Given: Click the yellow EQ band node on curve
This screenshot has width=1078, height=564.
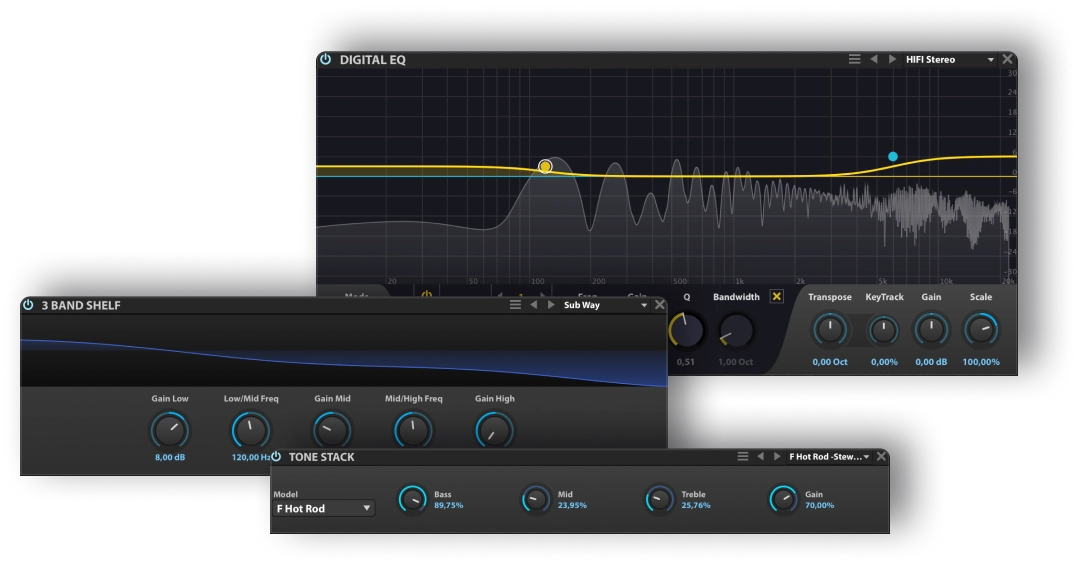Looking at the screenshot, I should tap(545, 166).
